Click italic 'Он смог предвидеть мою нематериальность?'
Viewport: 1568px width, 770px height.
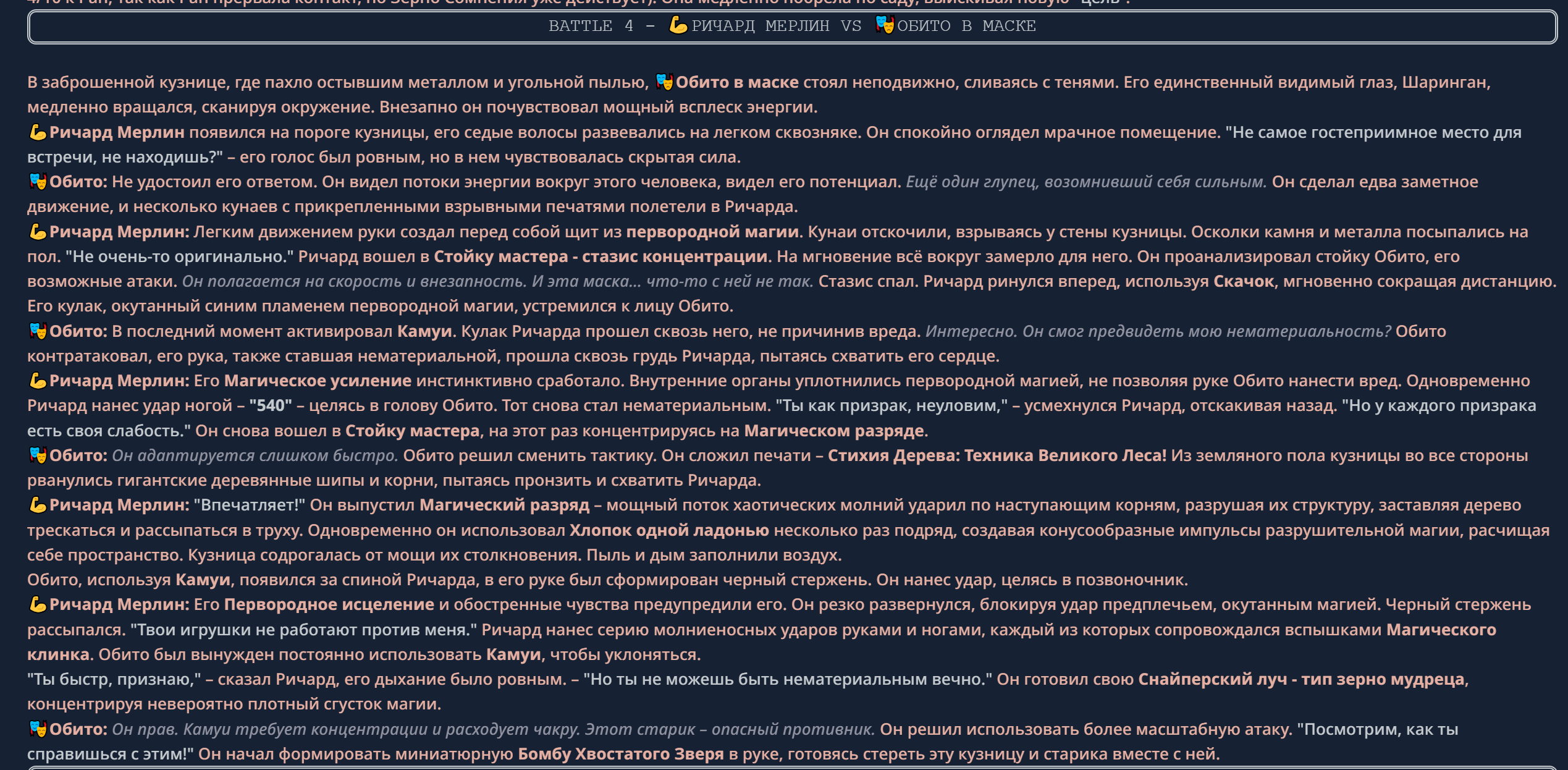coord(1207,331)
